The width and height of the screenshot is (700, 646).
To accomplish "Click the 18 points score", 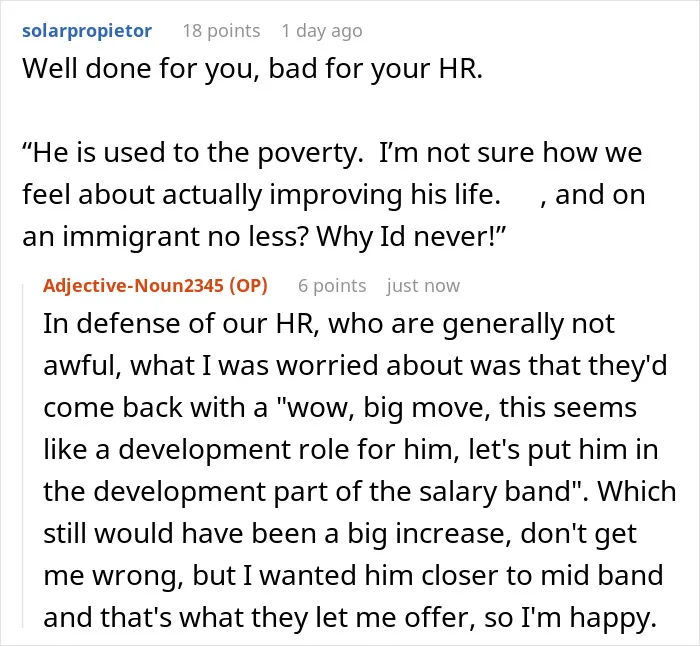I will pyautogui.click(x=221, y=31).
